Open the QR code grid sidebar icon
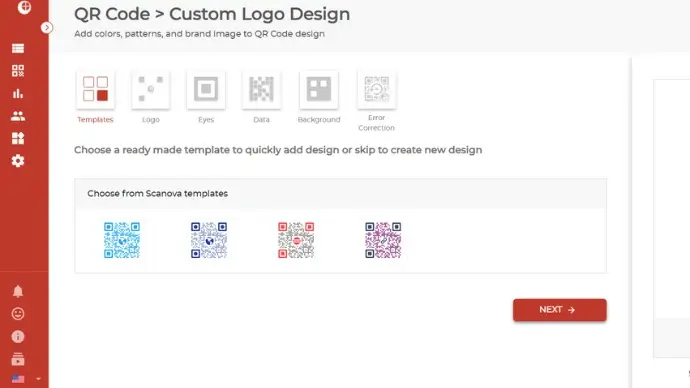The width and height of the screenshot is (690, 388). [18, 71]
